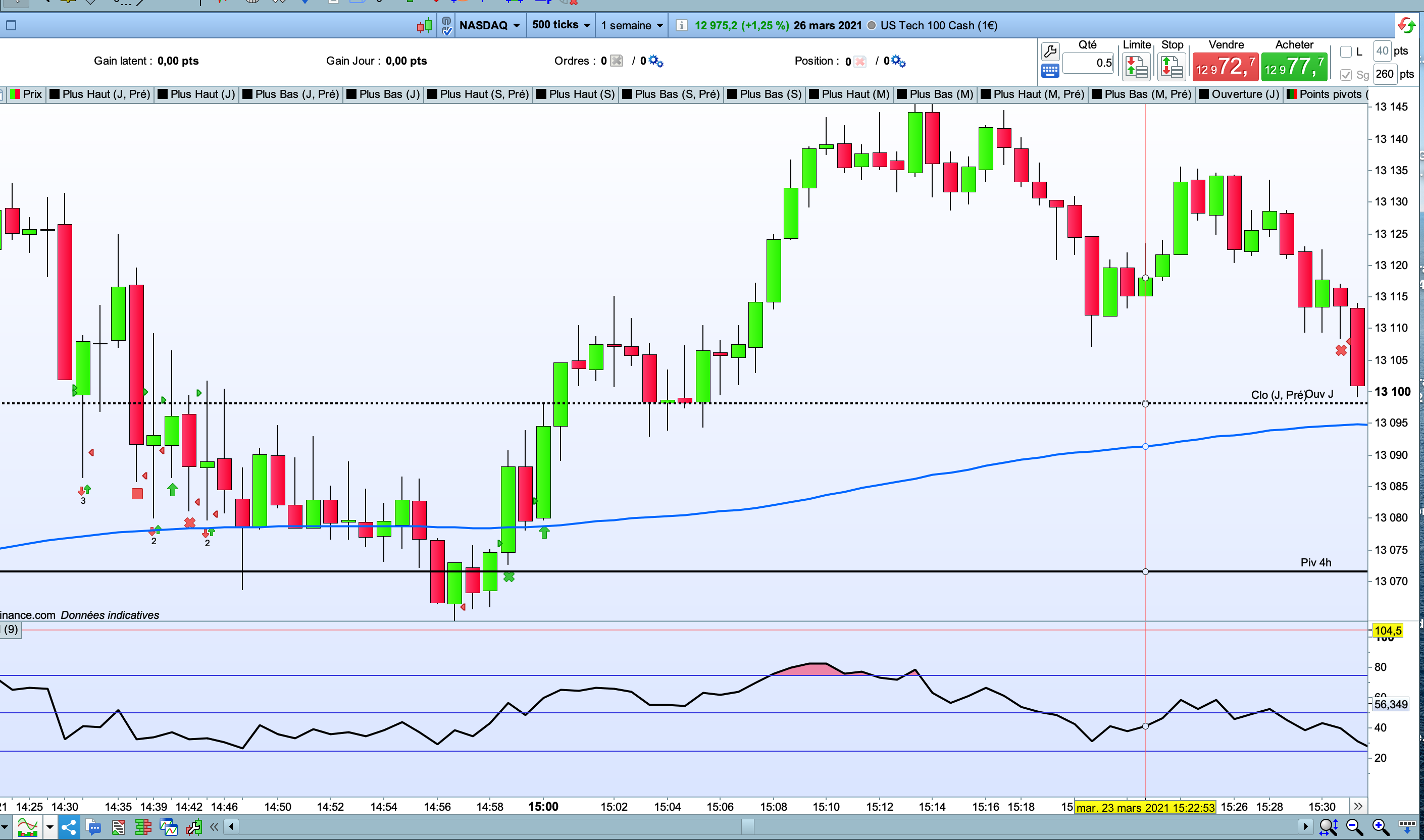Click the Stop order icon button
The width and height of the screenshot is (1424, 840).
coord(1172,67)
